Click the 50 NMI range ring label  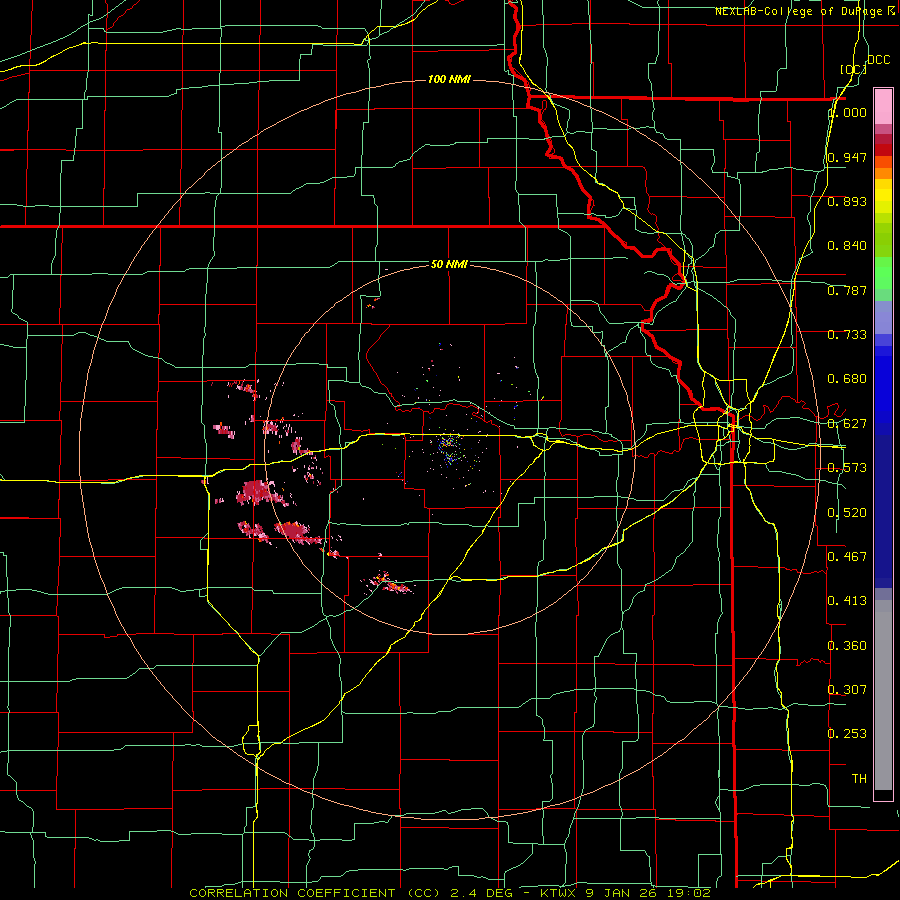coord(449,265)
